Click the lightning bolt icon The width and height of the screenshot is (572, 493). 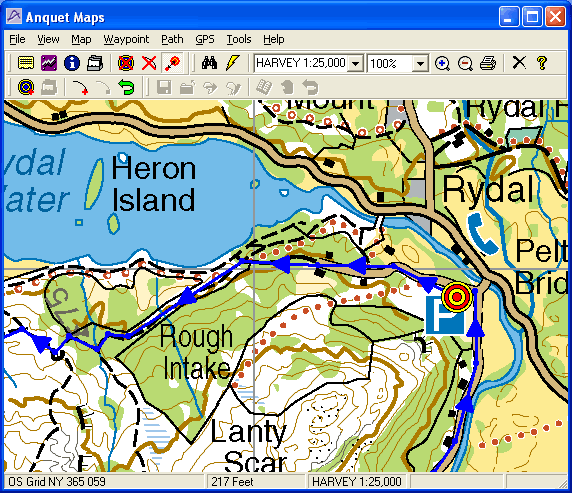[232, 63]
